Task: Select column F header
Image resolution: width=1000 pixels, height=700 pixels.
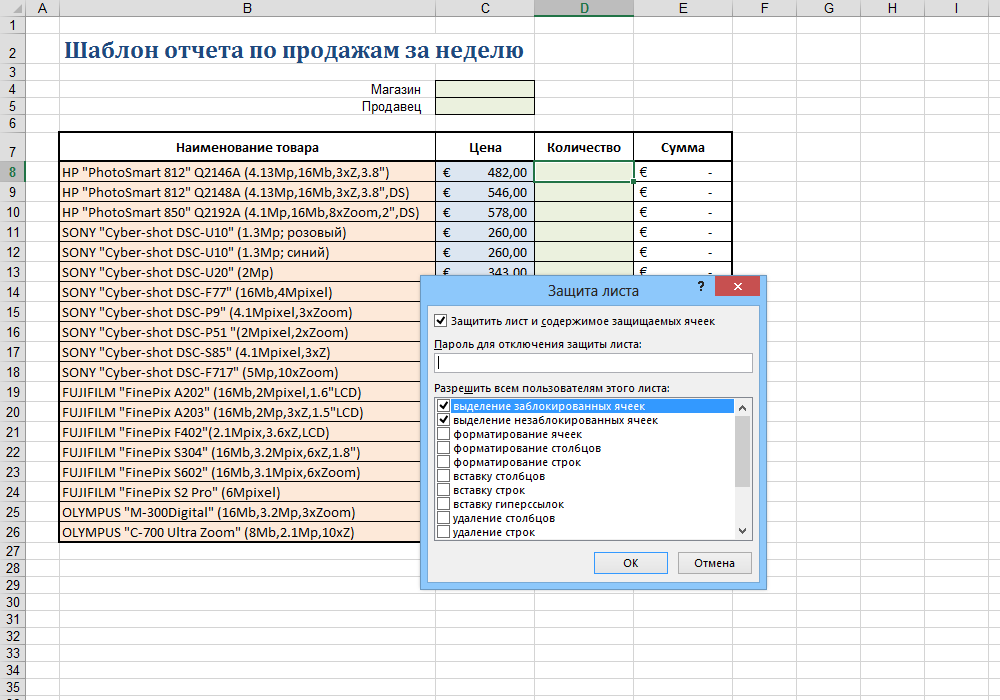Action: click(x=764, y=8)
